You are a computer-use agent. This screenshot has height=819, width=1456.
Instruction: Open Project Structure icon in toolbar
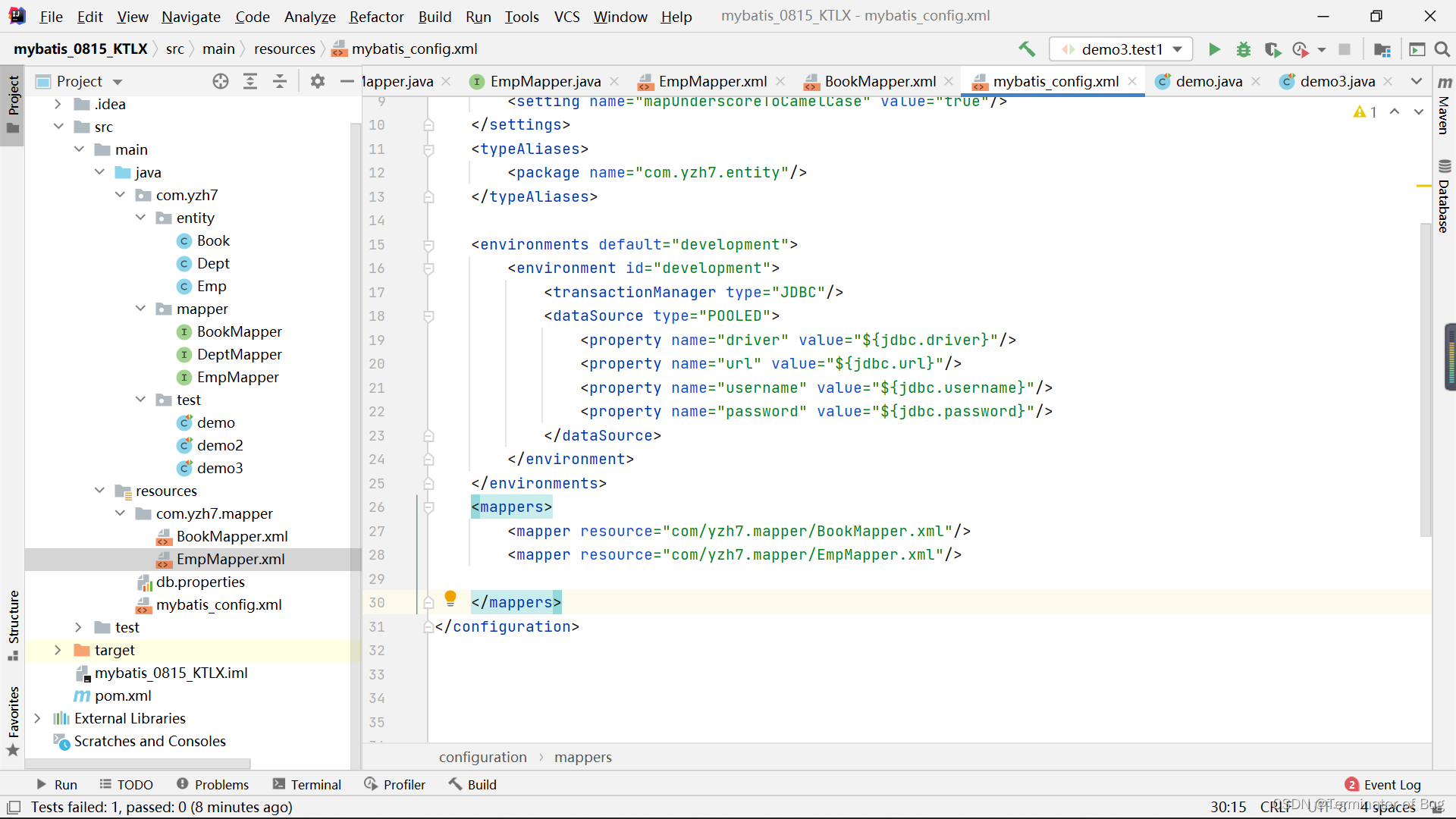pyautogui.click(x=1382, y=49)
